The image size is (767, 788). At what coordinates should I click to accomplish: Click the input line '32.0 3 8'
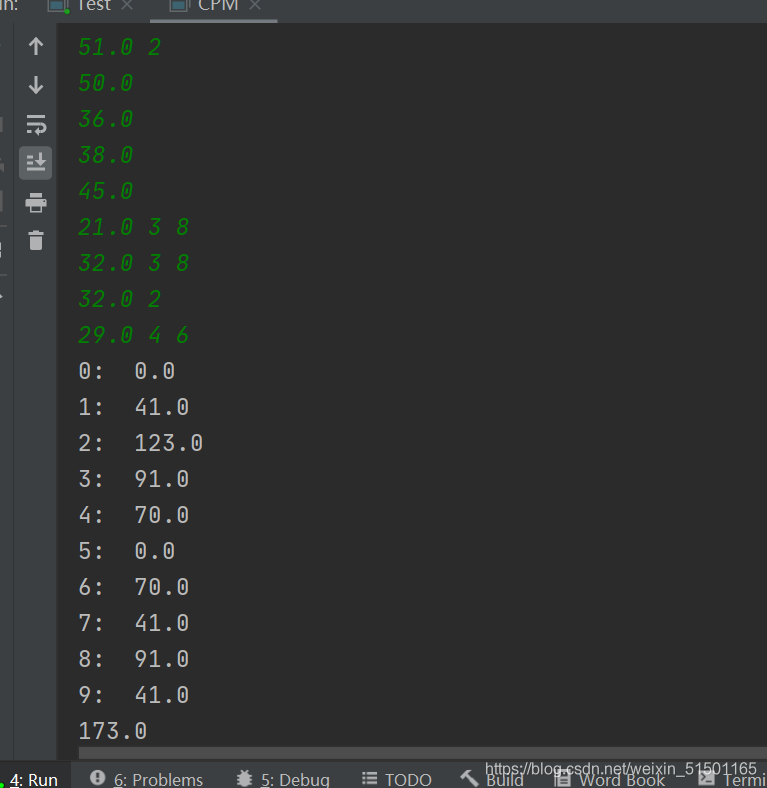click(134, 263)
